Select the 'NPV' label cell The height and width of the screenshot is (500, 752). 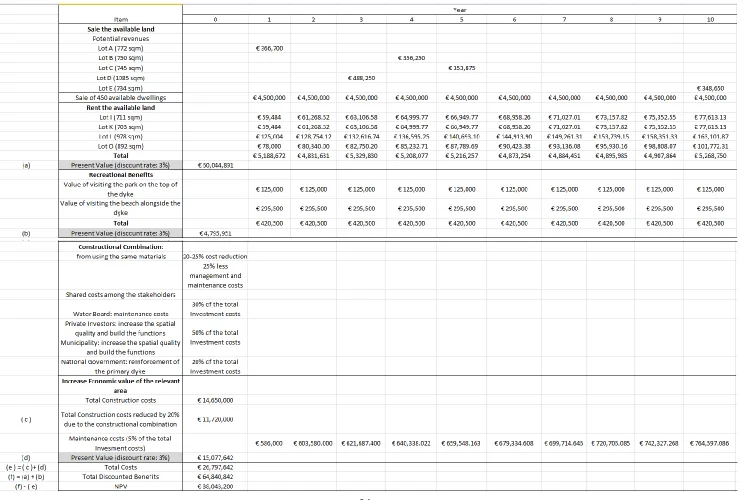(120, 486)
